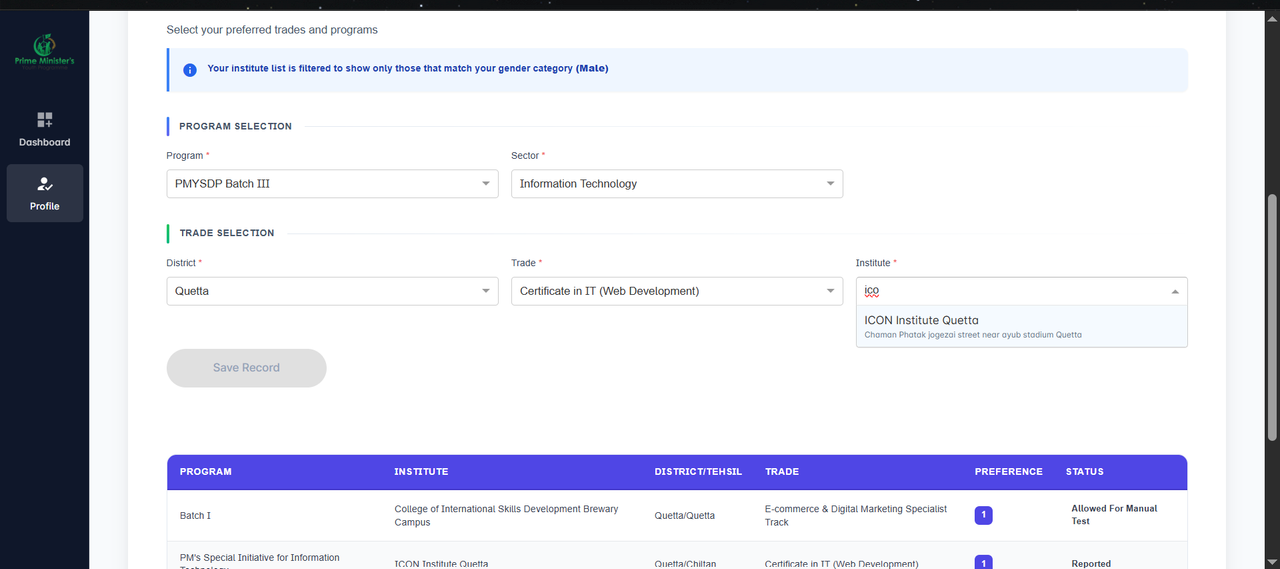Open the Dashboard grid icon

[x=44, y=120]
